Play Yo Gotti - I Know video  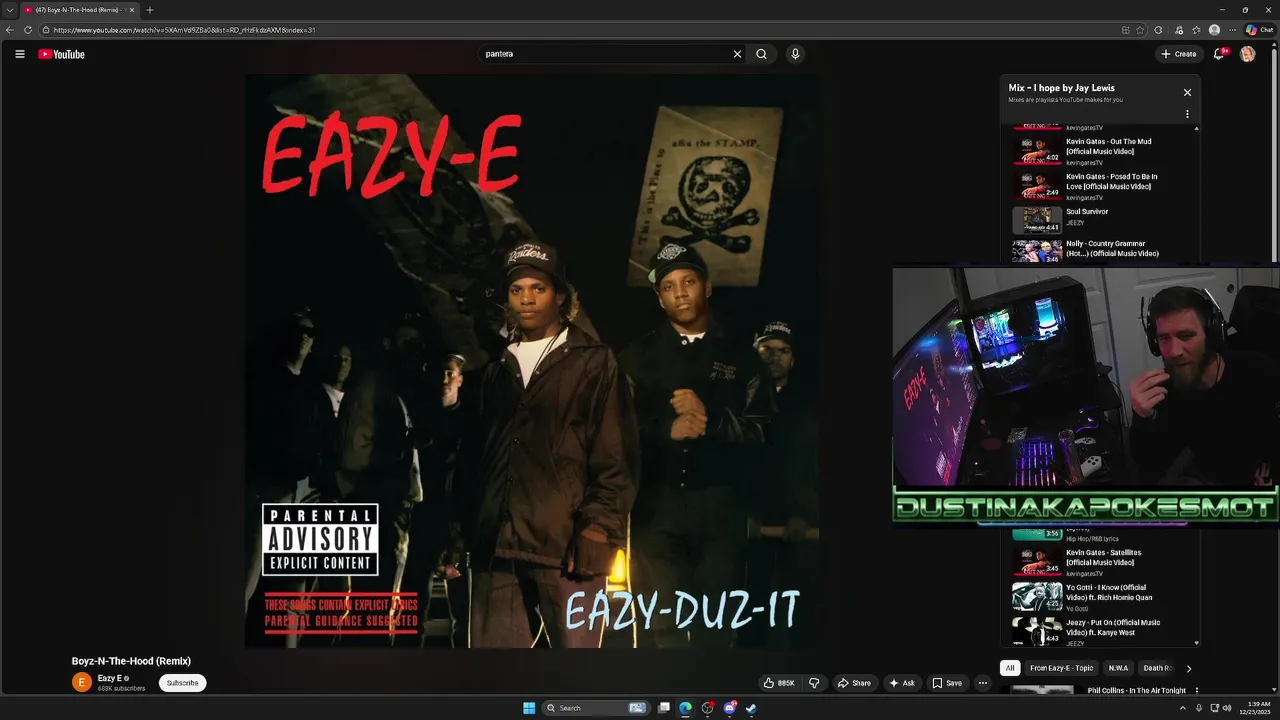1109,593
